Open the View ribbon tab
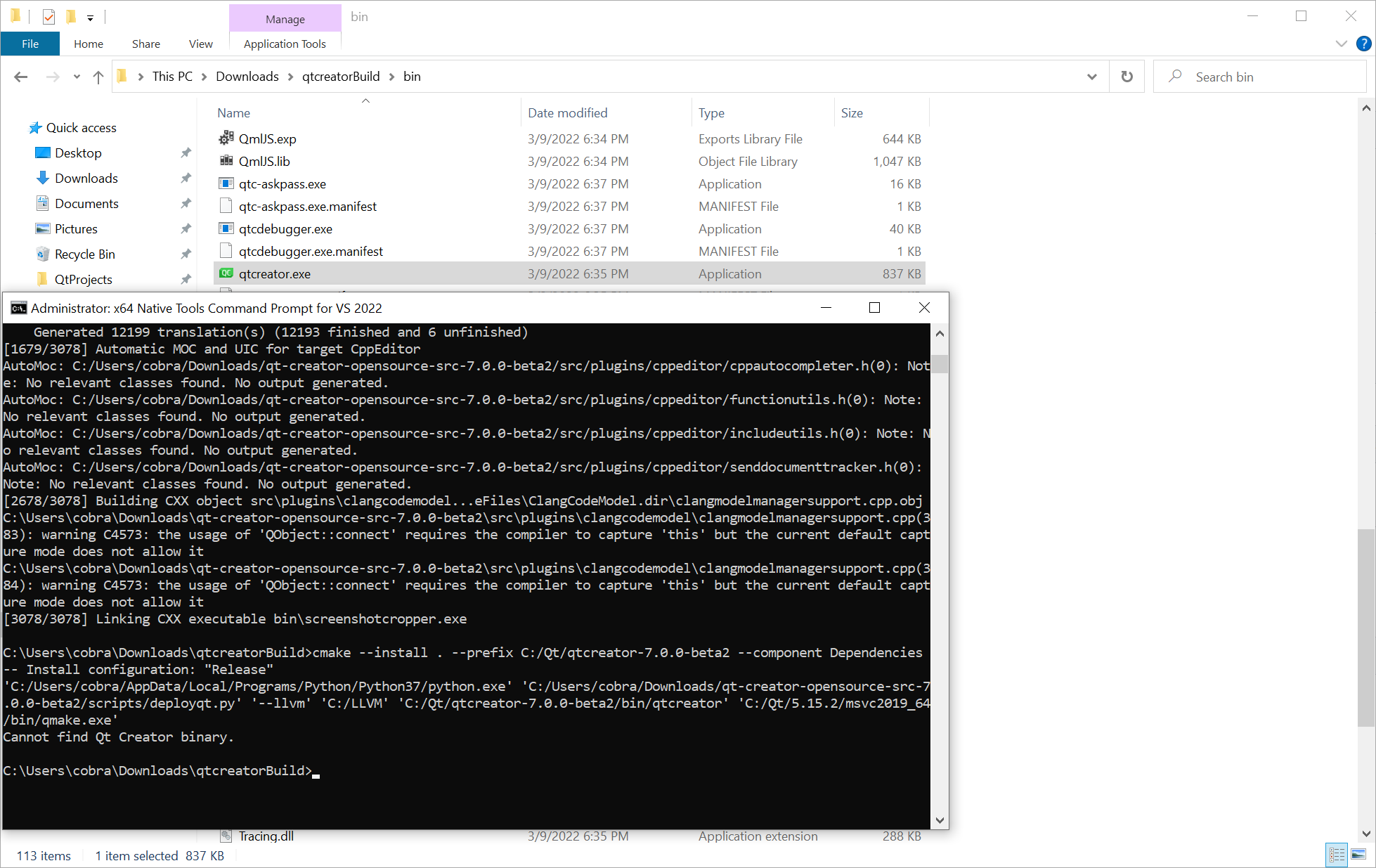The height and width of the screenshot is (868, 1376). click(201, 44)
